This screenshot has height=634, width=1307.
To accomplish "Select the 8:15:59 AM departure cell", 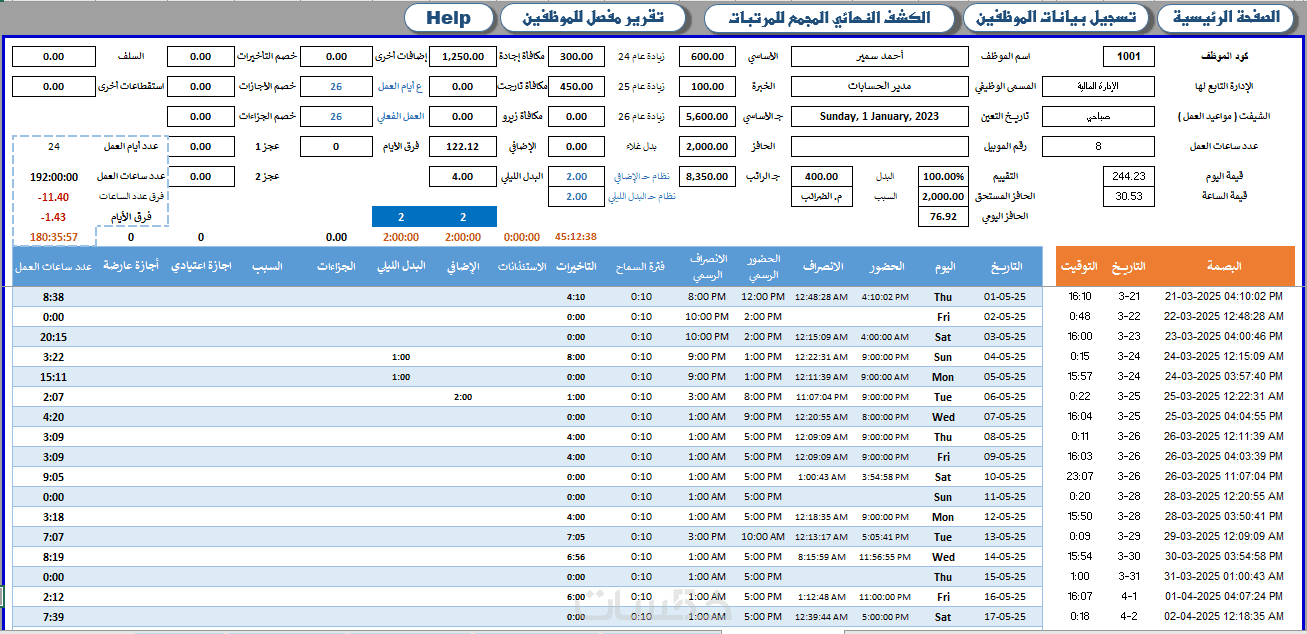I will coord(821,557).
